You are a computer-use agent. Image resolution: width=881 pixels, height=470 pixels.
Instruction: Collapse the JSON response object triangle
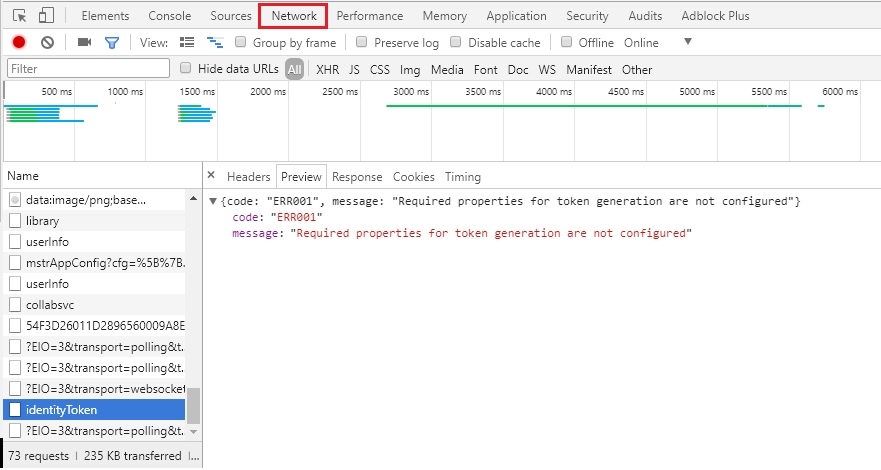point(213,202)
